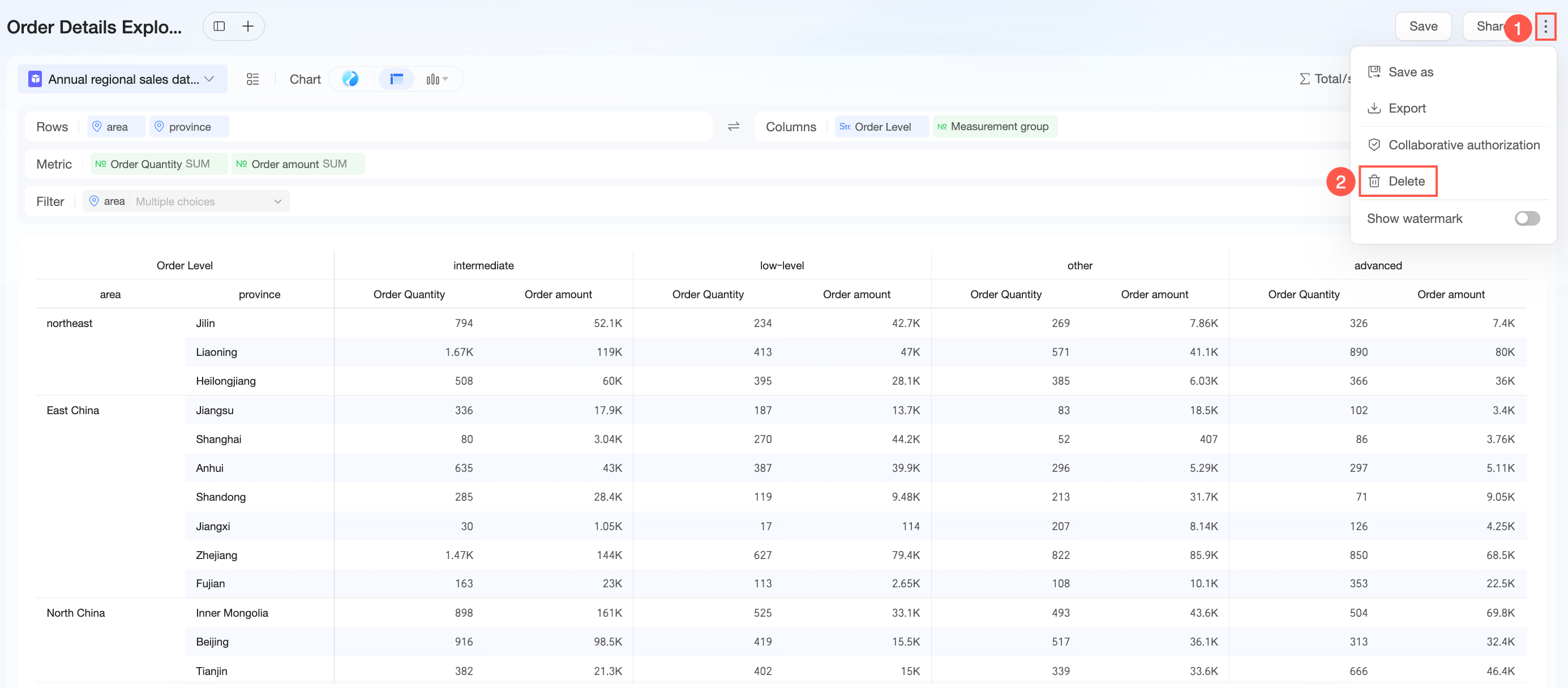Swap rows and columns with the exchange icon
The height and width of the screenshot is (688, 1568).
pyautogui.click(x=734, y=127)
